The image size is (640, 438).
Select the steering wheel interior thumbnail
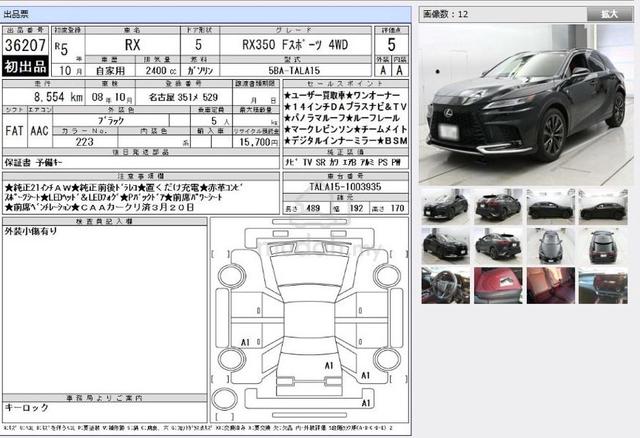tap(445, 285)
